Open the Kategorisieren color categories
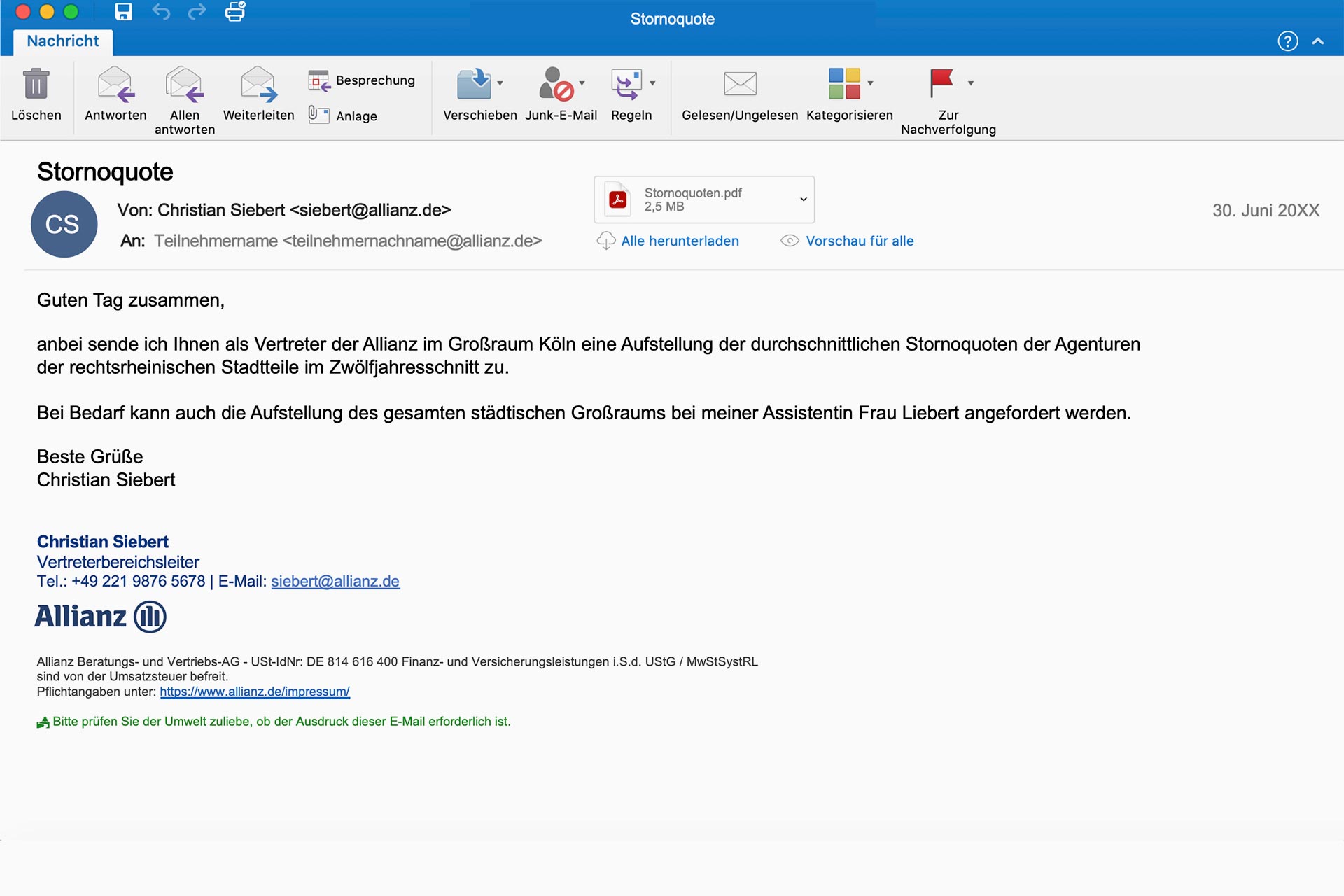 (x=844, y=84)
